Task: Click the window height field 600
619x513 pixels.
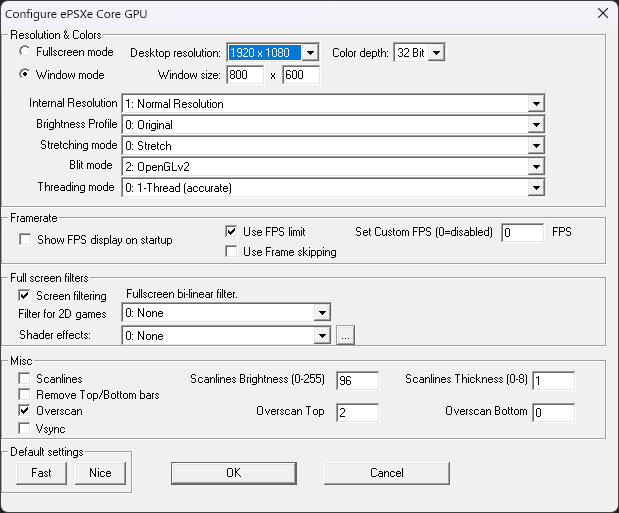Action: pyautogui.click(x=301, y=75)
